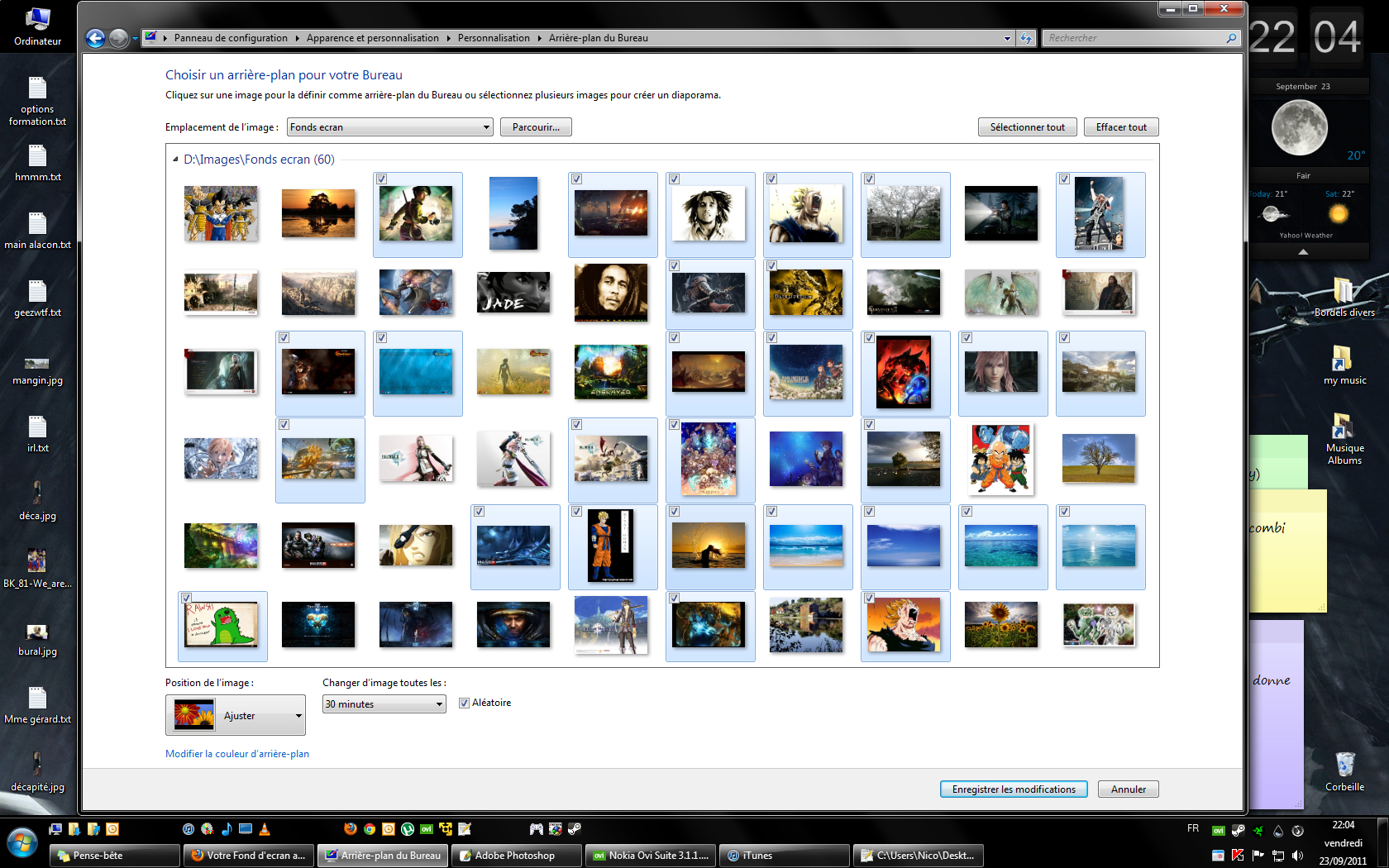Click Effacer tout button
The width and height of the screenshot is (1389, 868).
pyautogui.click(x=1121, y=127)
